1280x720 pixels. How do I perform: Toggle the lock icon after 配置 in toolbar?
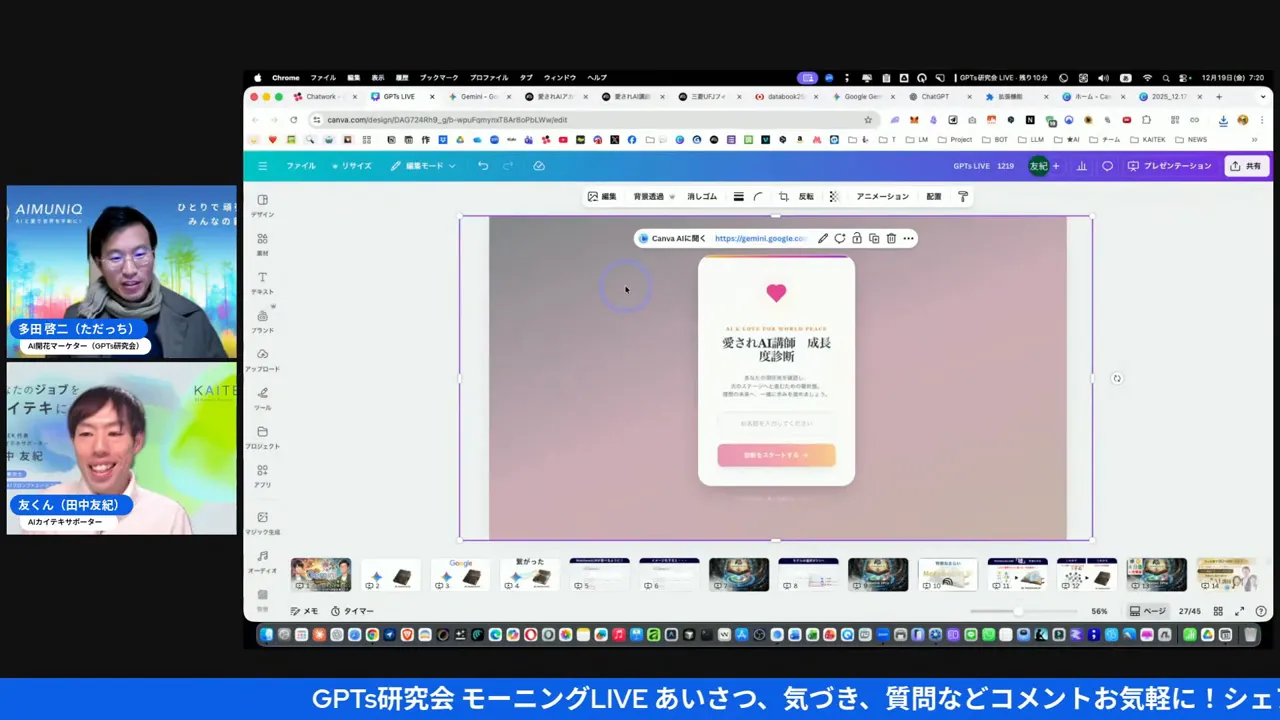tap(964, 196)
